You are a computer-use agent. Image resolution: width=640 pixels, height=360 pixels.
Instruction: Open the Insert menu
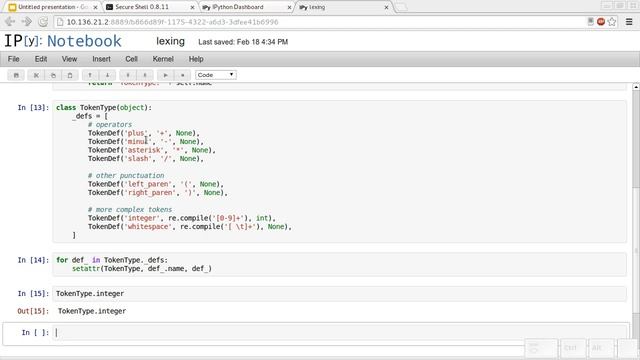pyautogui.click(x=101, y=59)
